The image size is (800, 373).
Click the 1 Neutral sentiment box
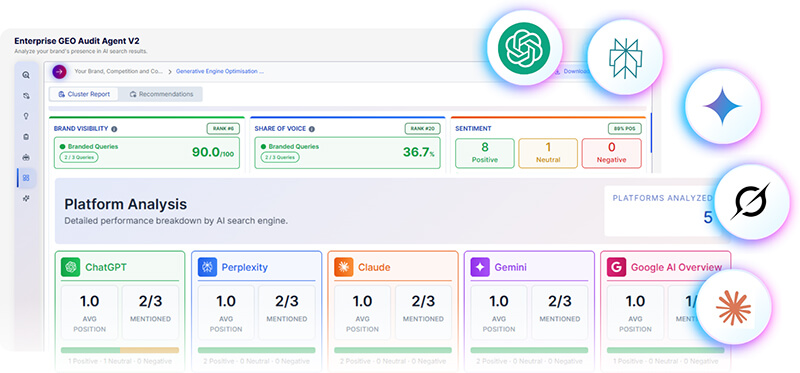[x=548, y=153]
